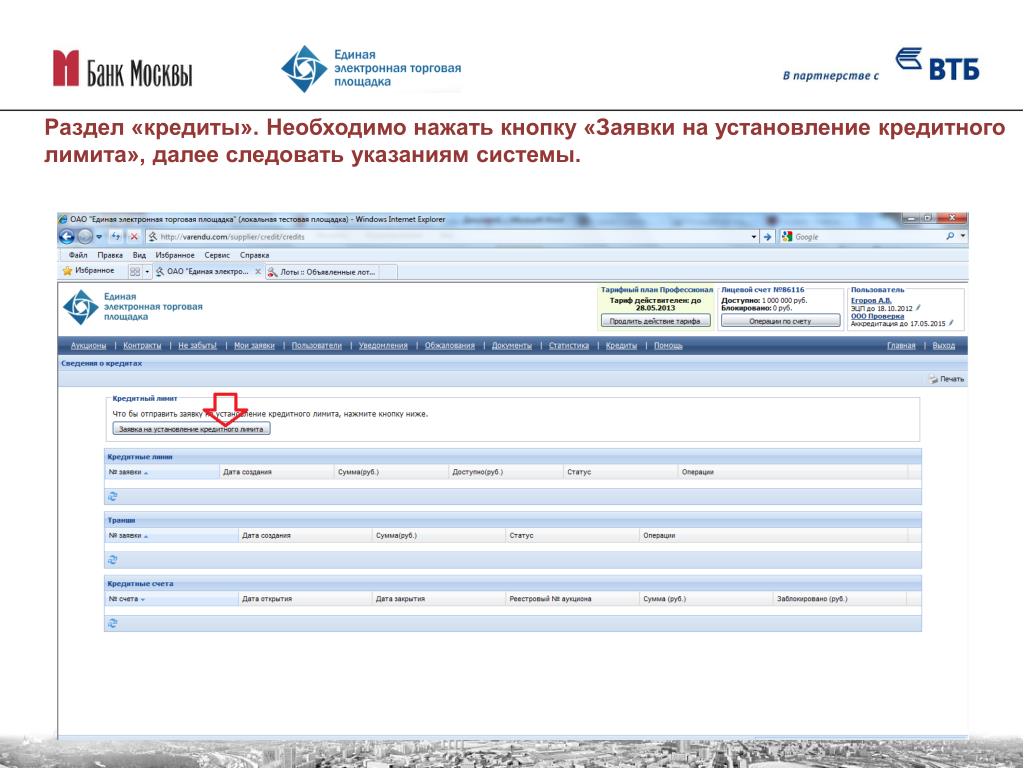Click the Продлить действие тарифа button
Viewport: 1024px width, 768px height.
(x=655, y=321)
